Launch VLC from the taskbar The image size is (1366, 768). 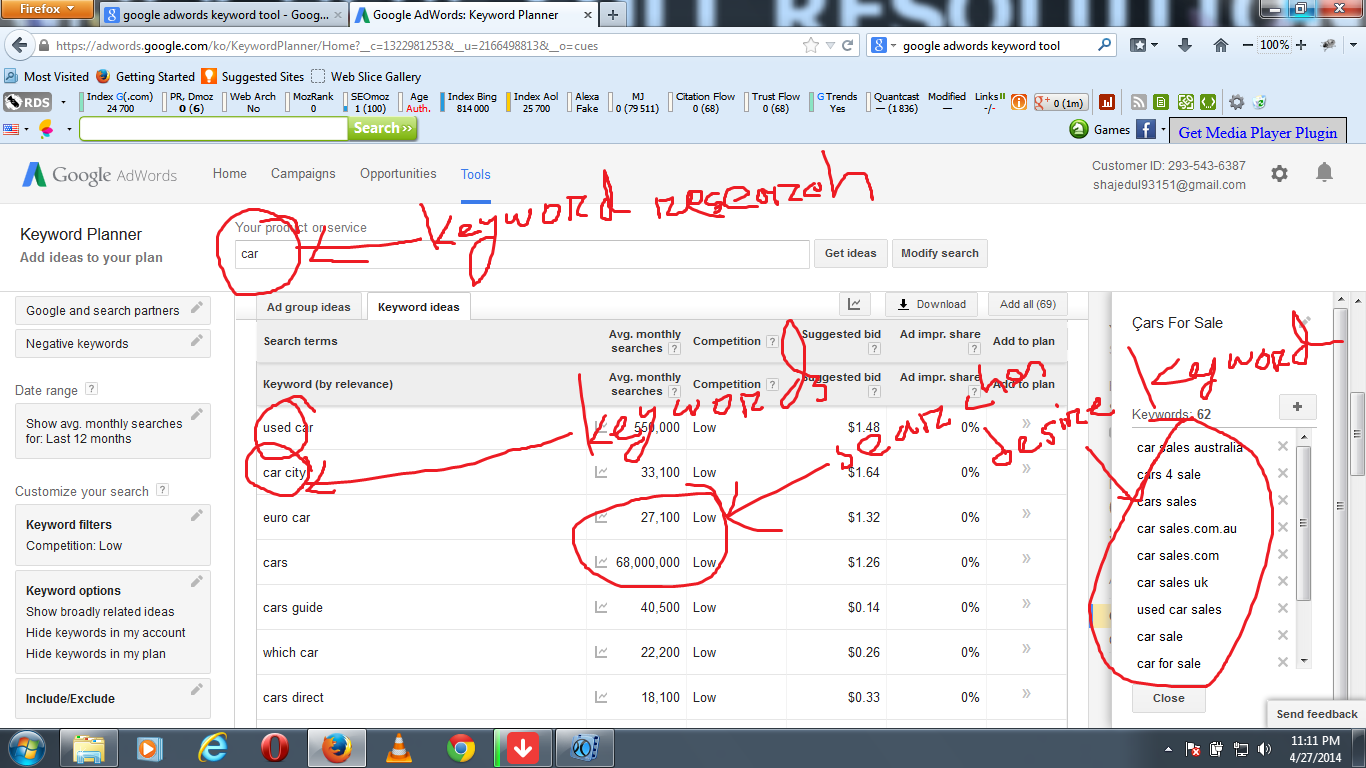(x=399, y=748)
